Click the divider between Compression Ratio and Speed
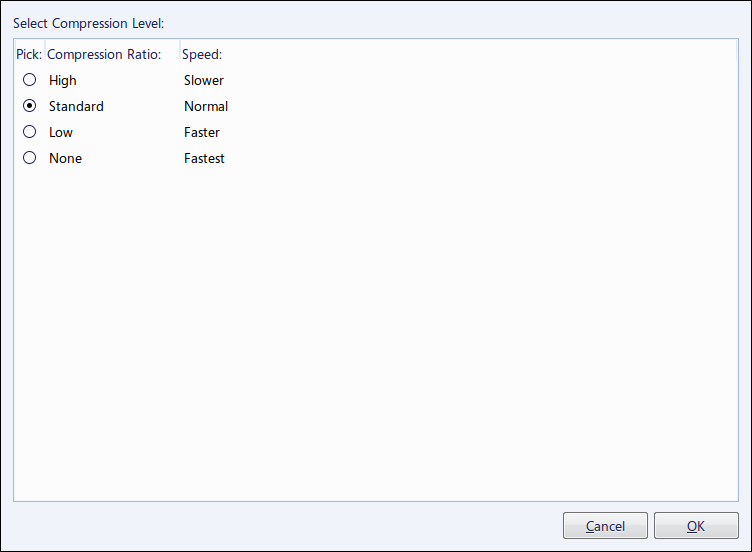The image size is (752, 552). click(180, 53)
